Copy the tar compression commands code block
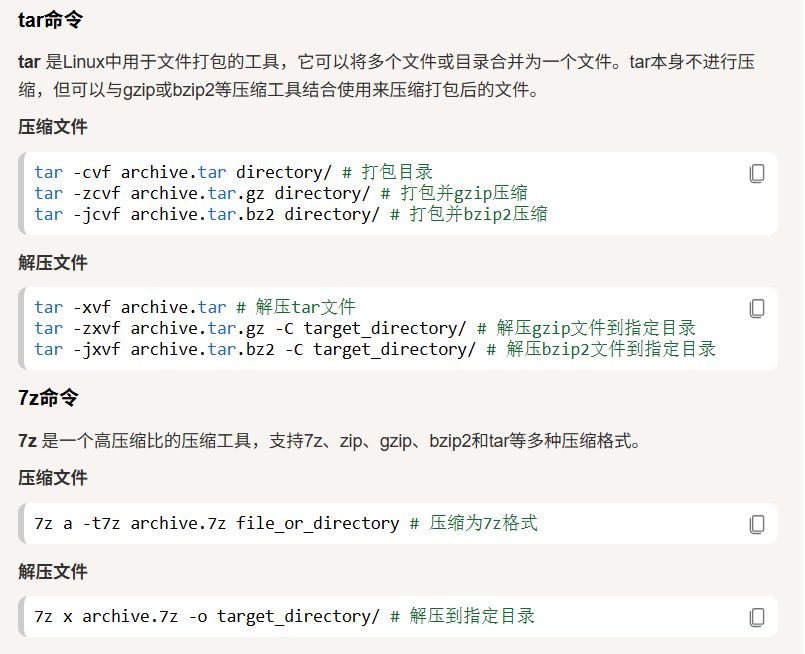 click(x=757, y=174)
